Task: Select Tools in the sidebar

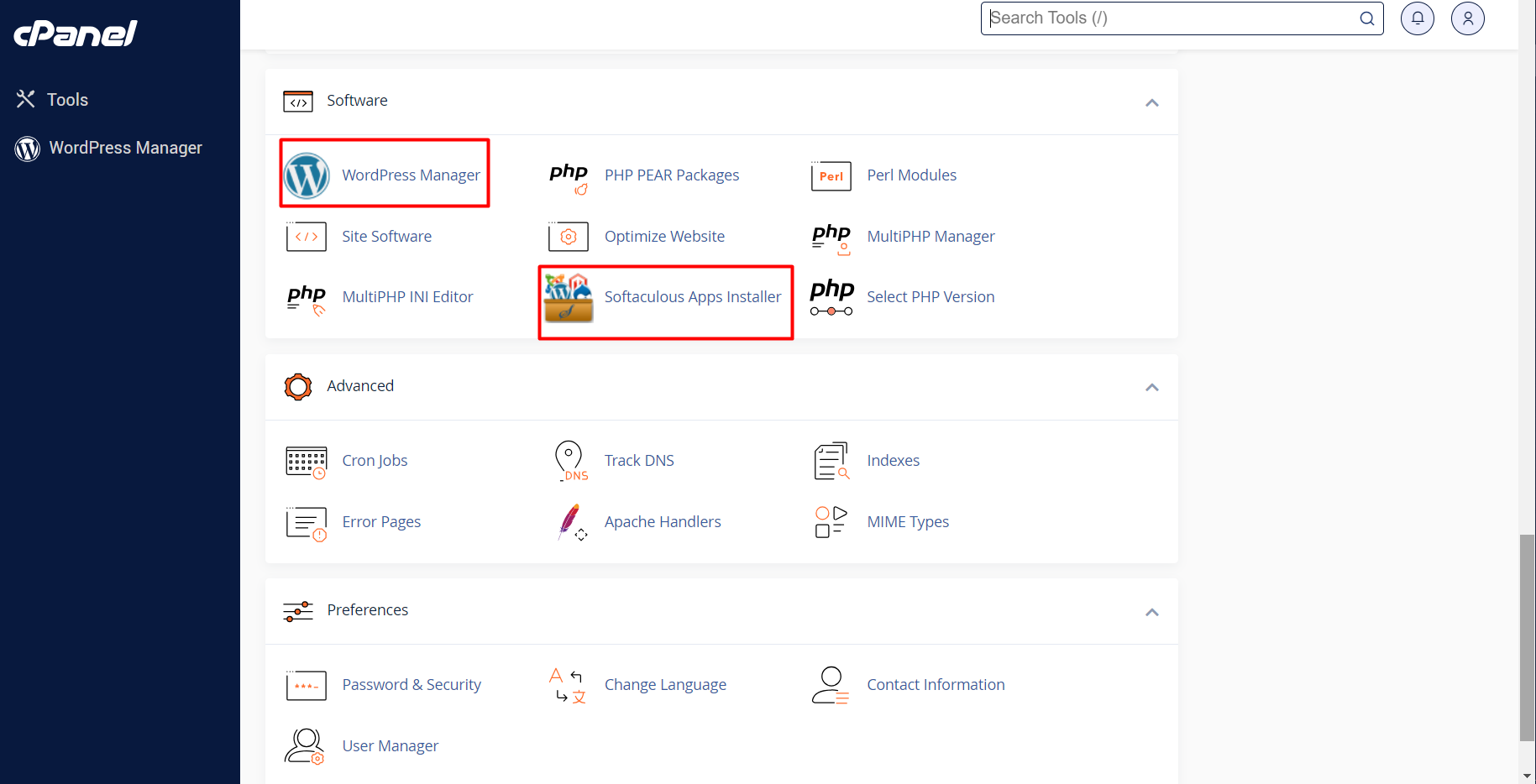Action: coord(52,100)
